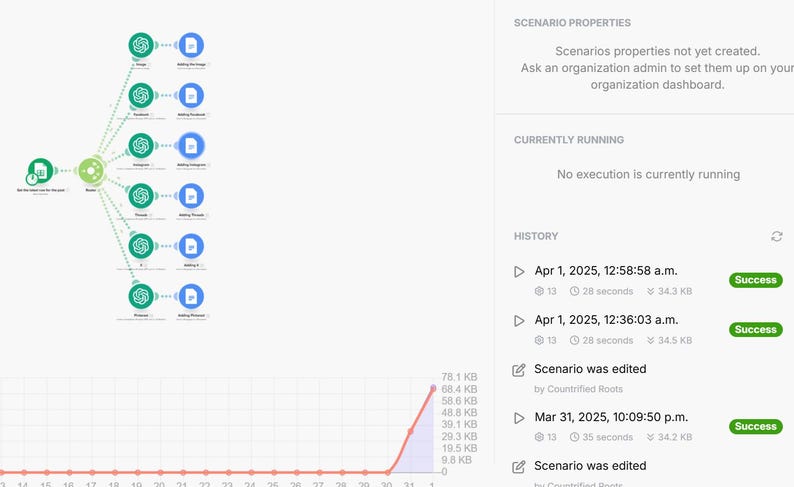Click Success badge for Apr 1 12:36:03 a.m.
The image size is (794, 487).
756,330
